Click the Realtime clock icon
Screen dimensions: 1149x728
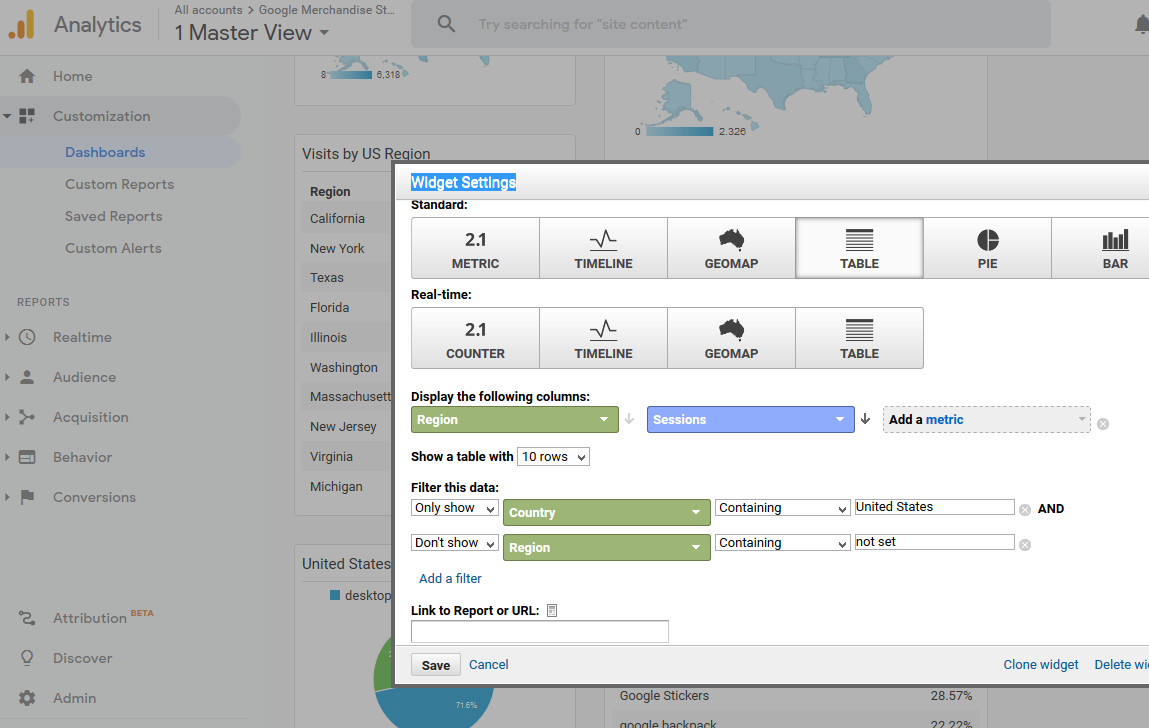coord(27,337)
